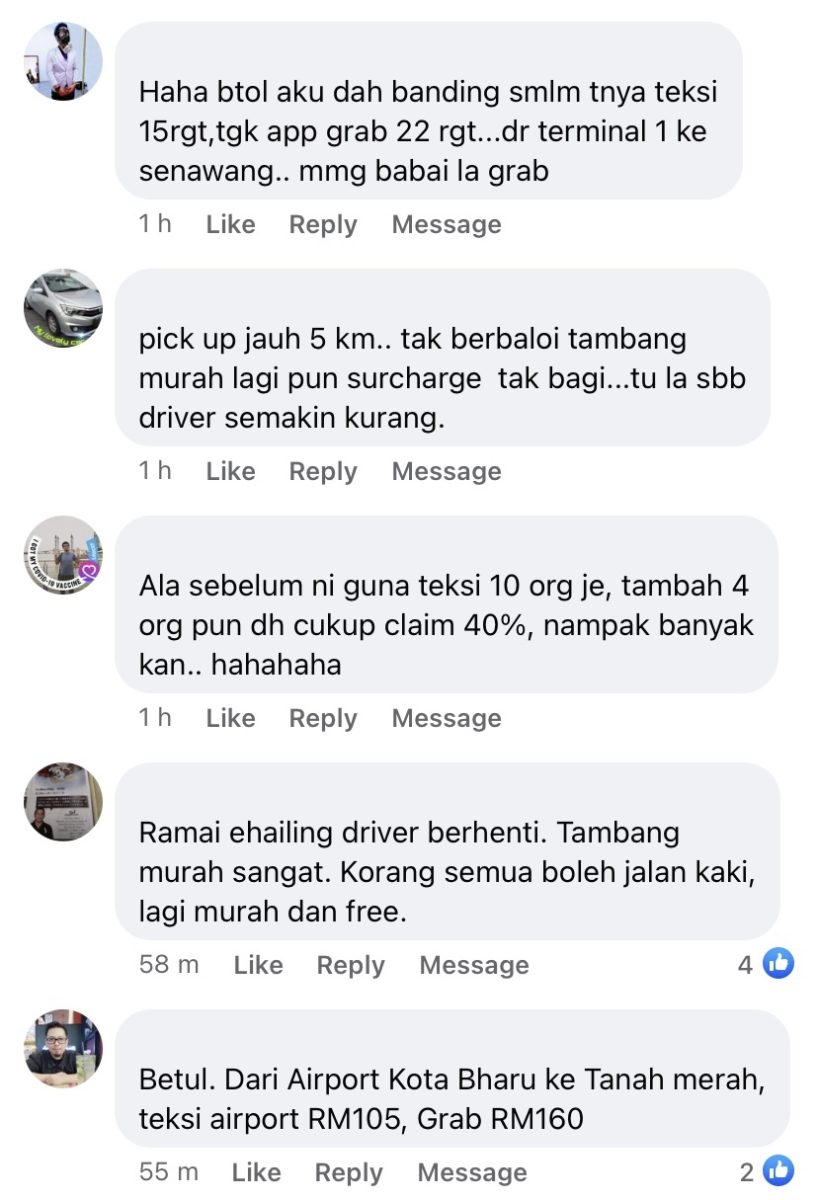Open the silver car commenter avatar
The image size is (818, 1200).
(63, 308)
